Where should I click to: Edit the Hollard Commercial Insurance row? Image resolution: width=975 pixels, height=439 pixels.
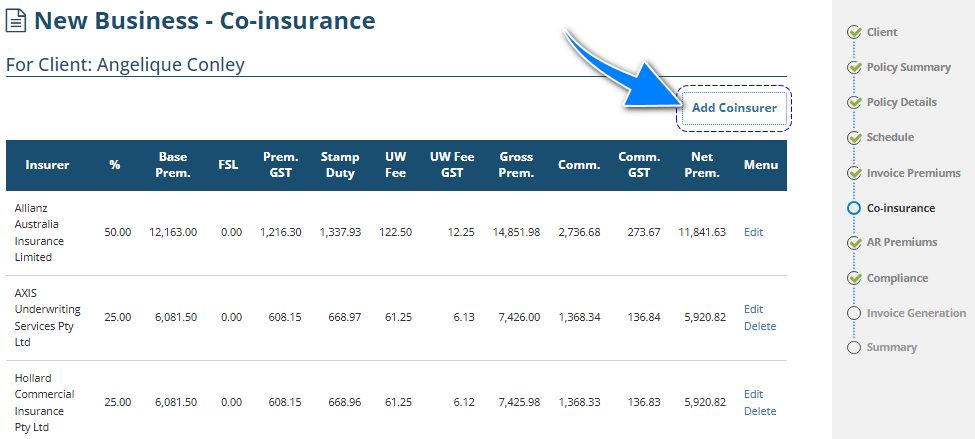[753, 394]
